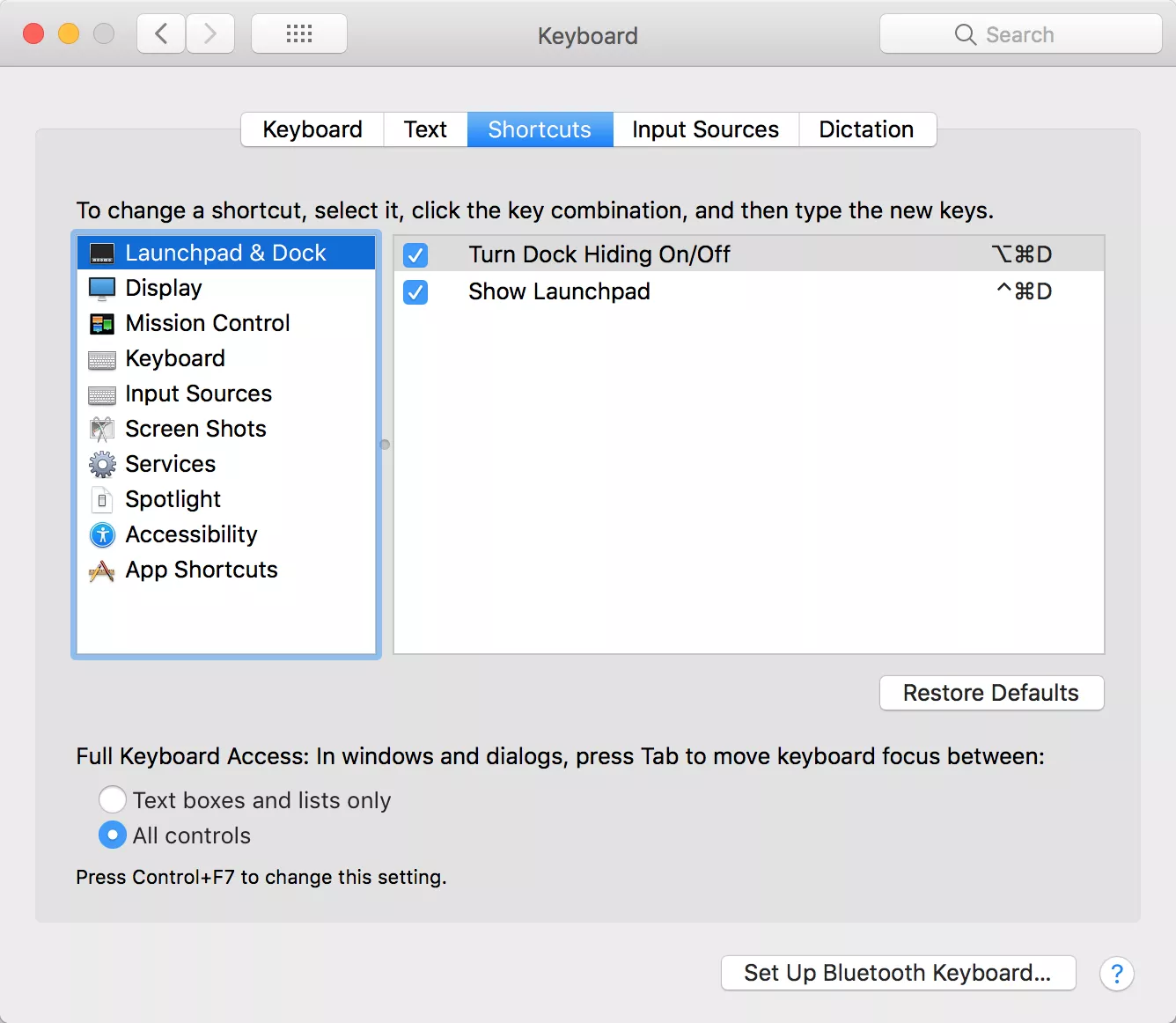Click the App Shortcuts icon
Image resolution: width=1176 pixels, height=1023 pixels.
(x=102, y=571)
